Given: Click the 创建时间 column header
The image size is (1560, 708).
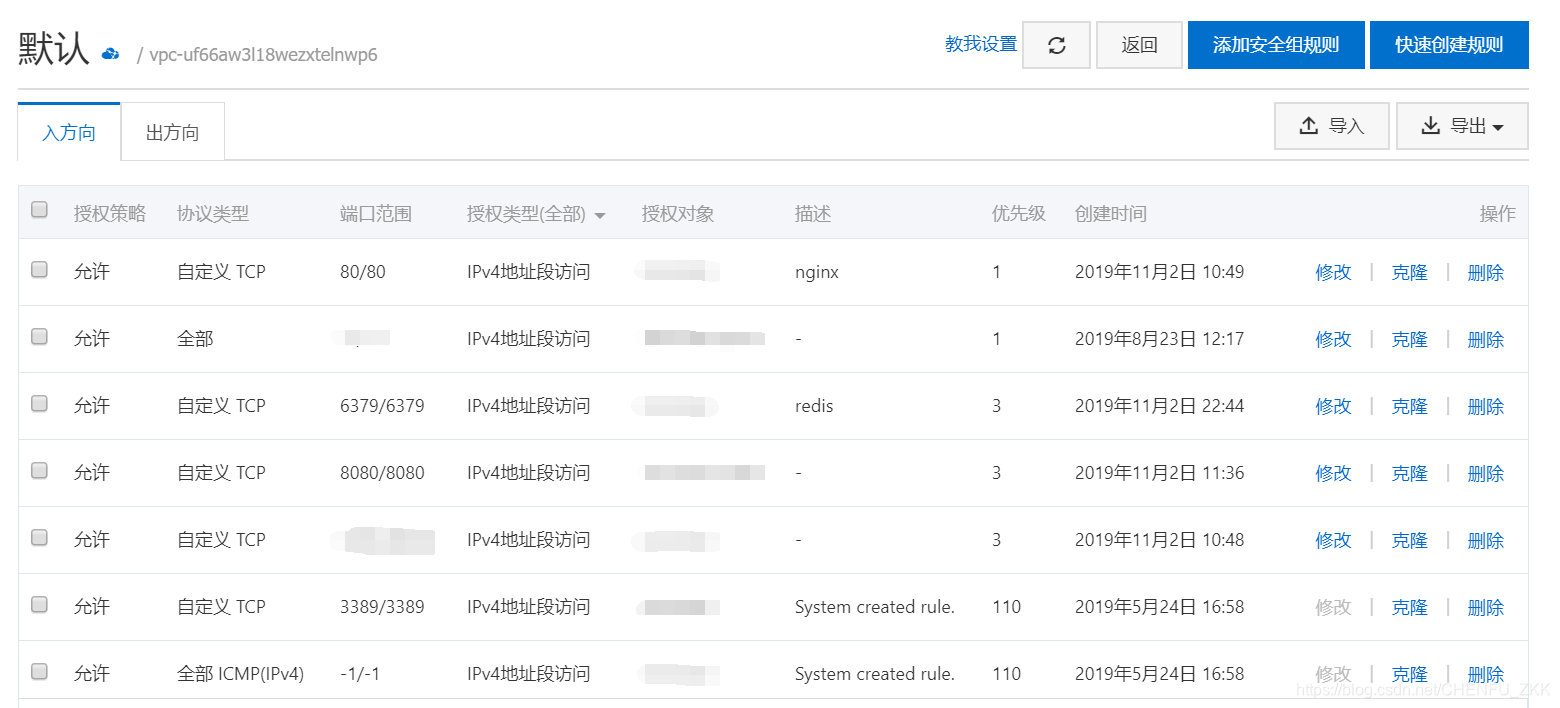Looking at the screenshot, I should point(1111,214).
